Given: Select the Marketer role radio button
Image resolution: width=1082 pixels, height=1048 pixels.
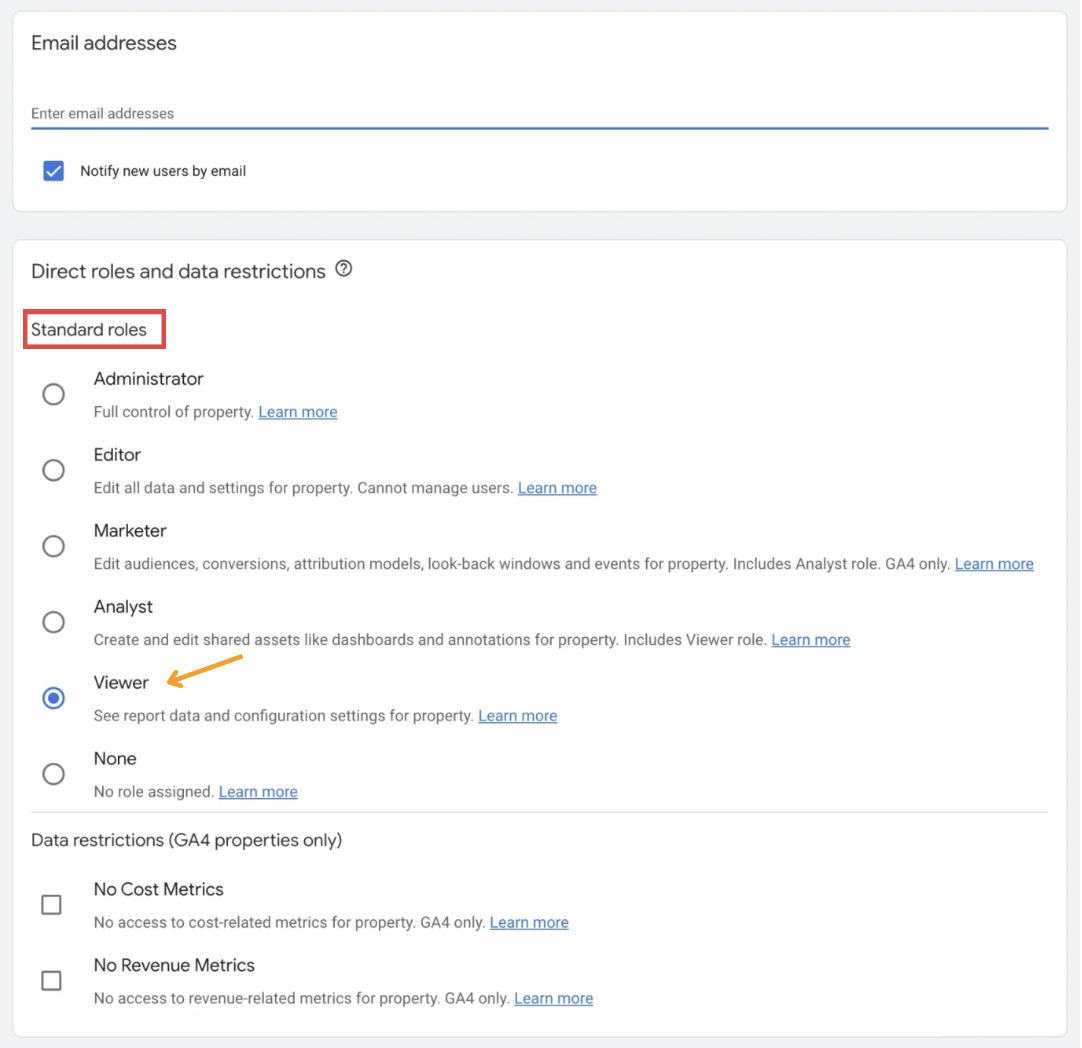Looking at the screenshot, I should [x=53, y=546].
